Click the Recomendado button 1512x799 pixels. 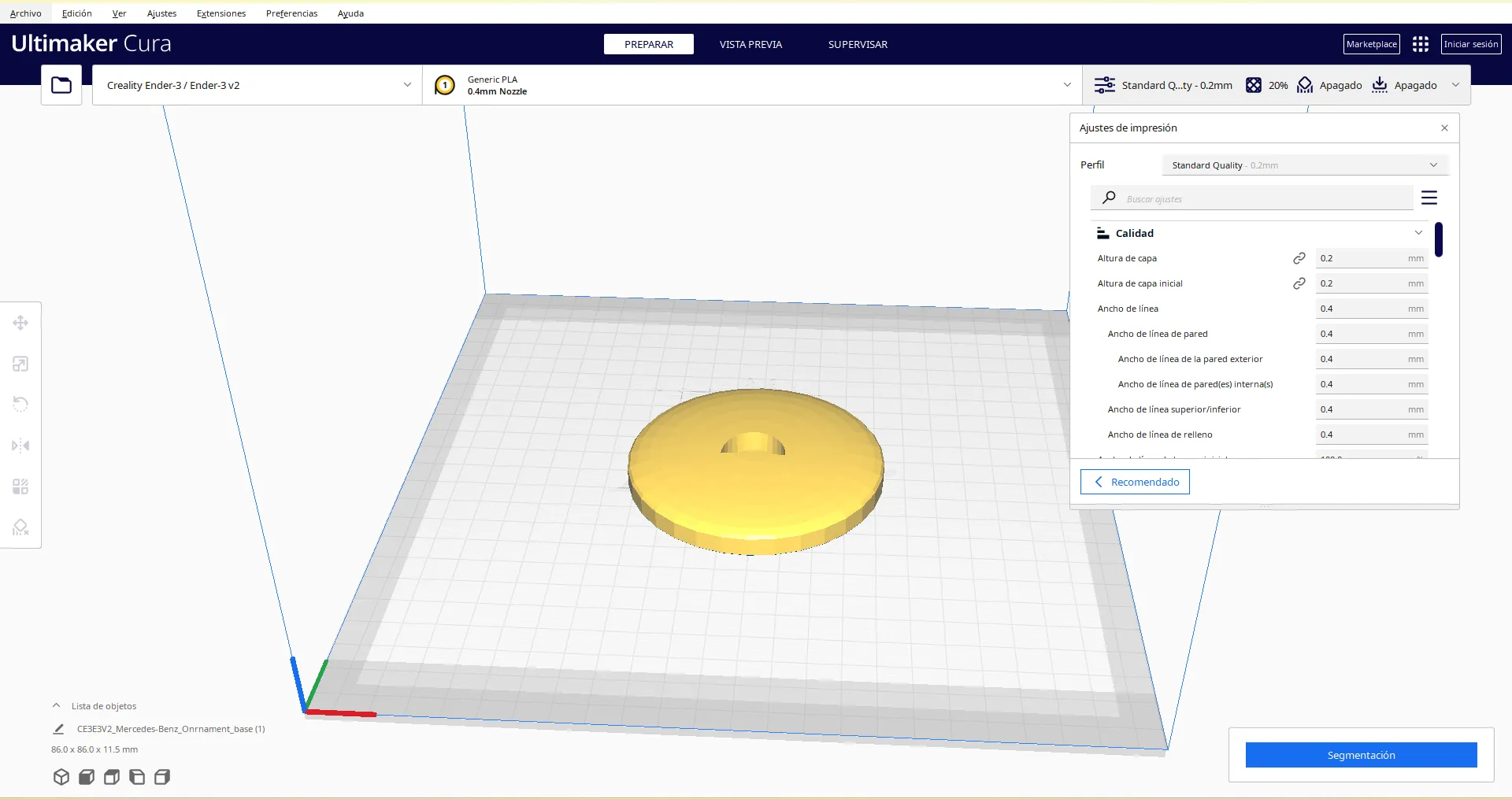(1135, 482)
